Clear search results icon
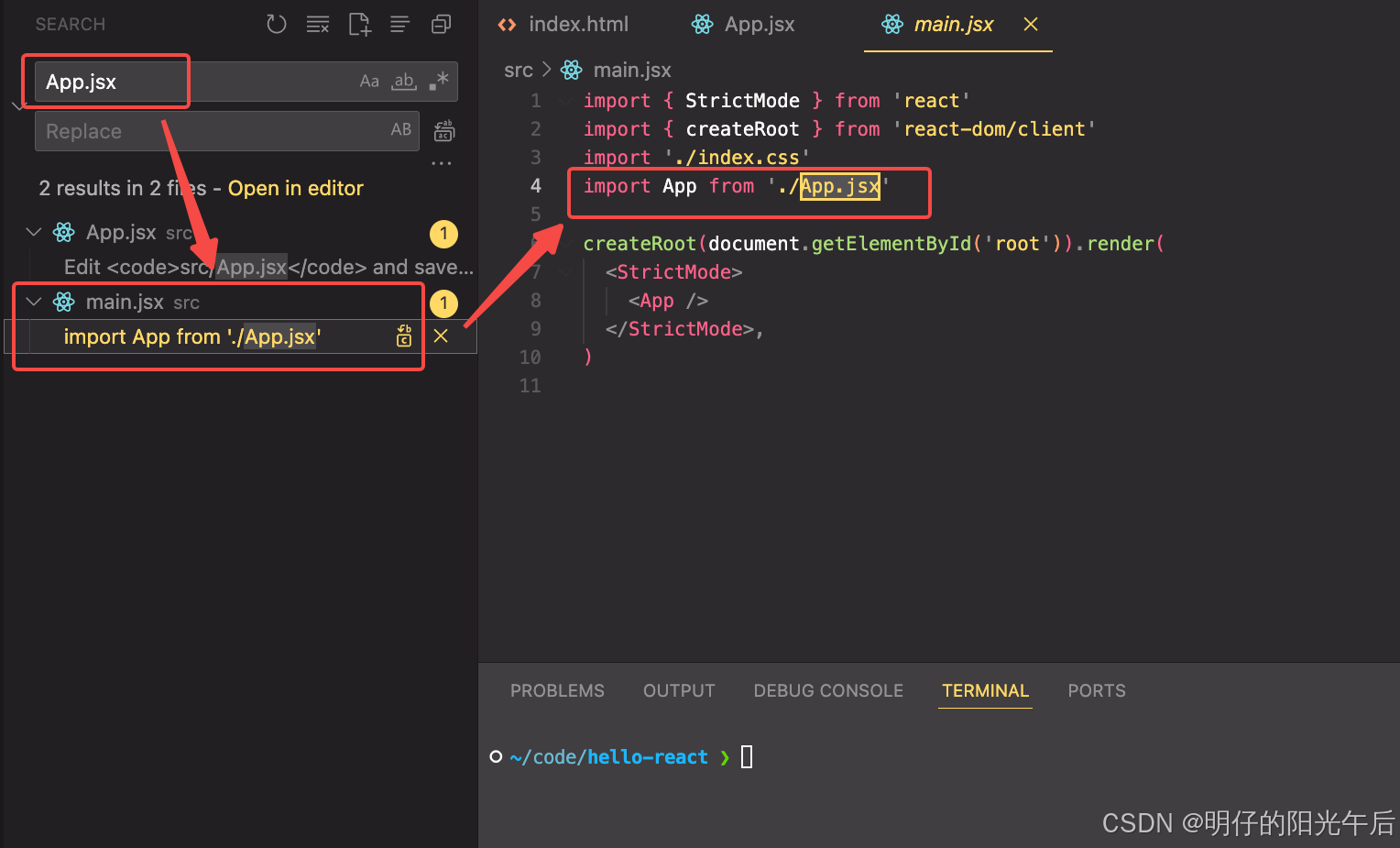The width and height of the screenshot is (1400, 848). (x=318, y=25)
